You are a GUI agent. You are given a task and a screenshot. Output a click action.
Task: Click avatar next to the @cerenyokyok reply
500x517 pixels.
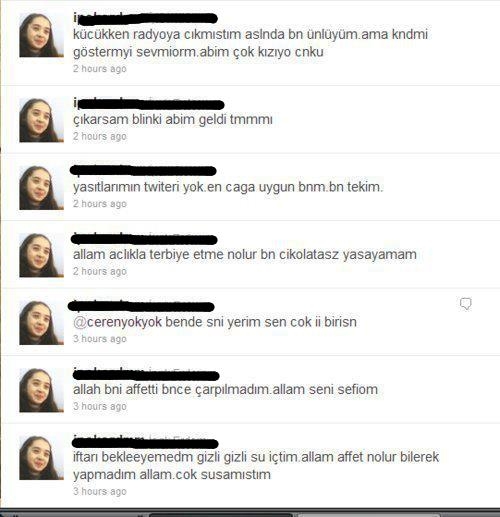tap(41, 323)
